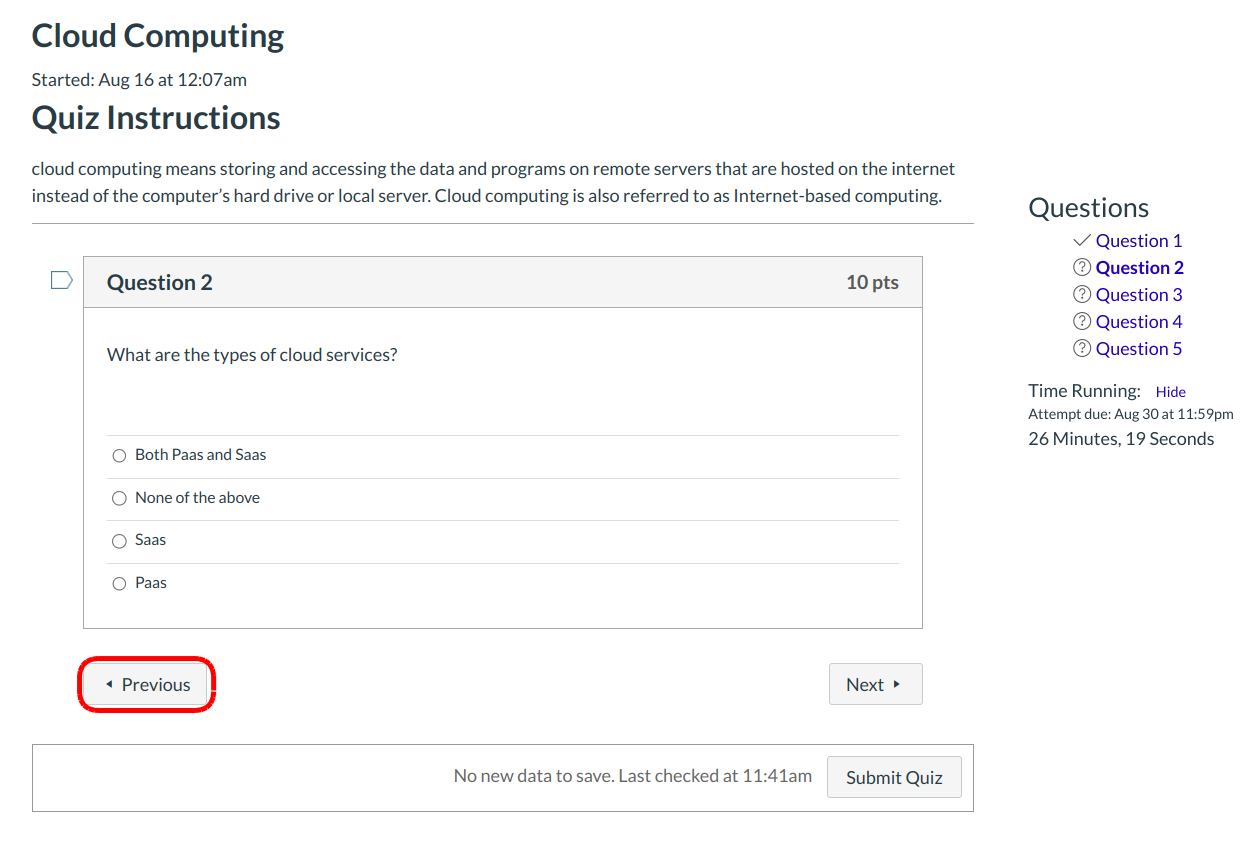Pick the "Saas" radio answer
This screenshot has width=1258, height=853.
[x=119, y=541]
